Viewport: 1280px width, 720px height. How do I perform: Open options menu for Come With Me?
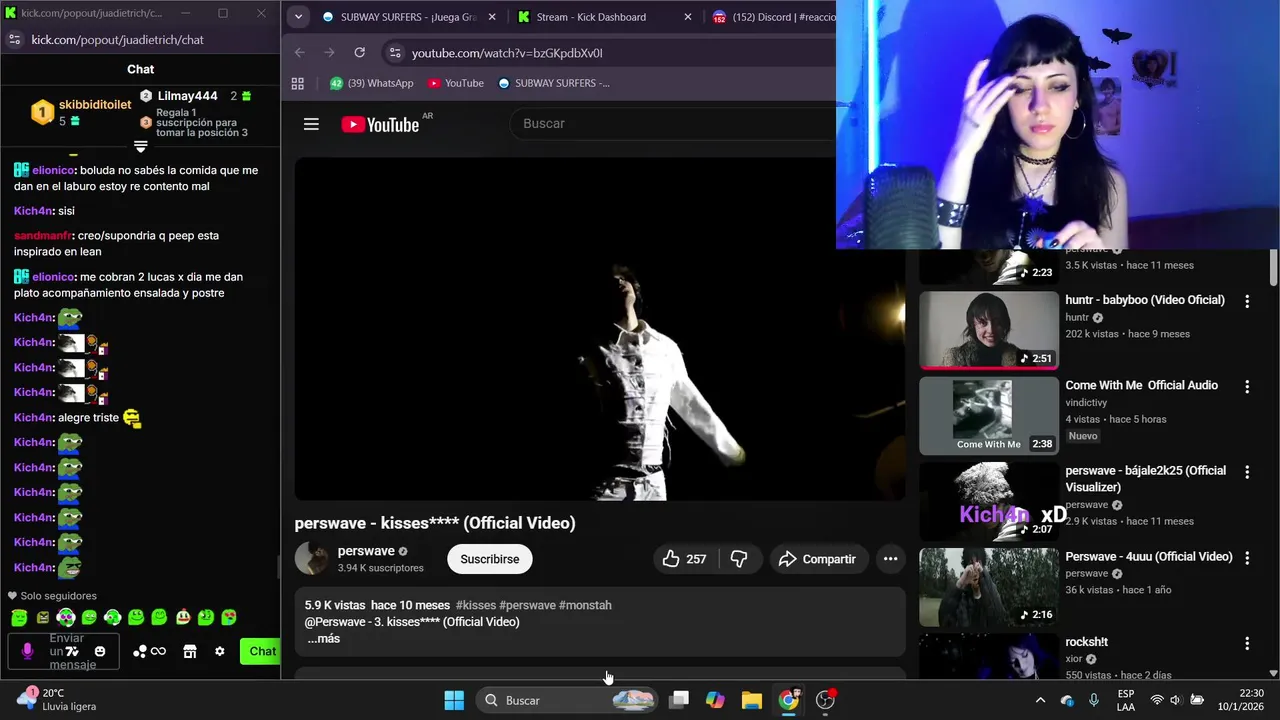pos(1247,386)
